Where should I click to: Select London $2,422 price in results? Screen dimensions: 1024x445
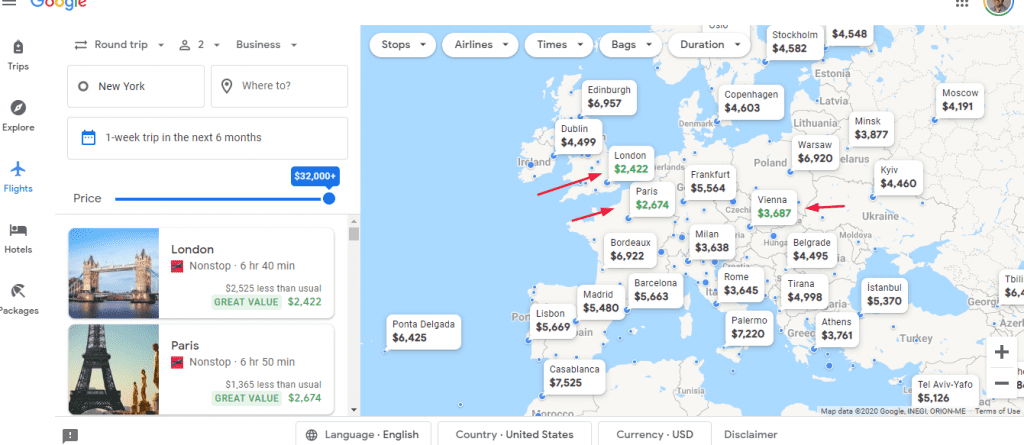pos(304,302)
